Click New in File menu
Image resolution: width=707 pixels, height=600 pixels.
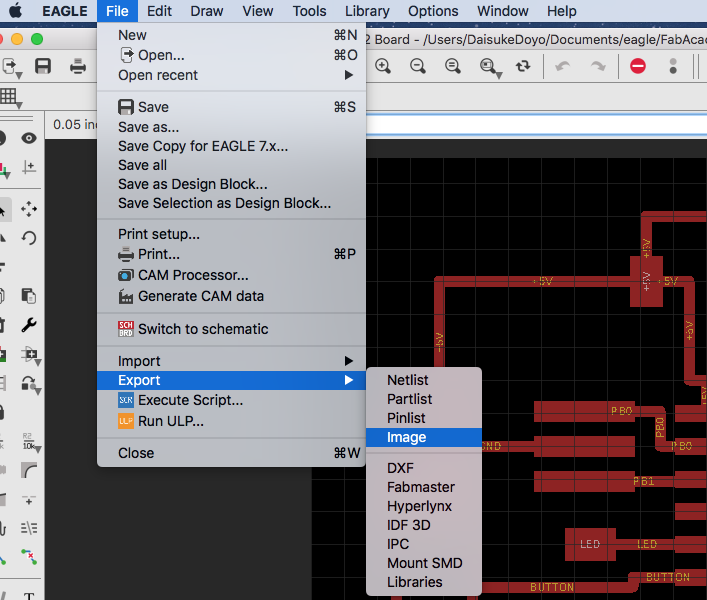[x=231, y=35]
